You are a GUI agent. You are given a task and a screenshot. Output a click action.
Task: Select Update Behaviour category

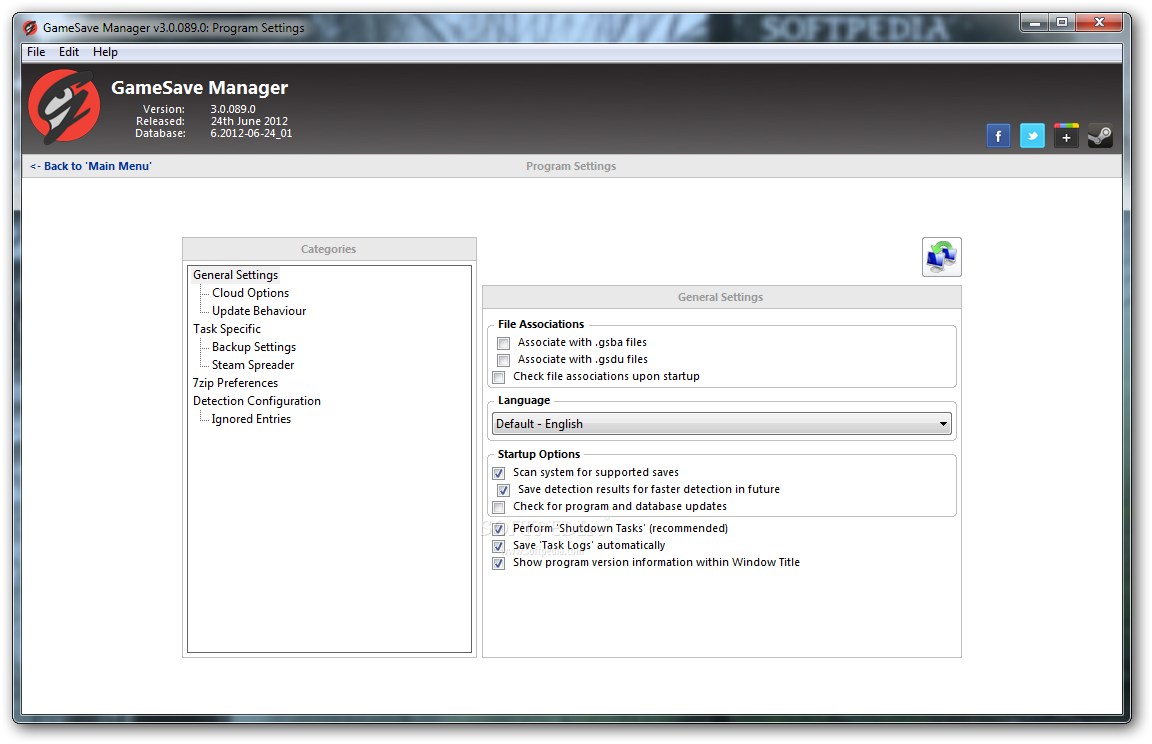[259, 311]
